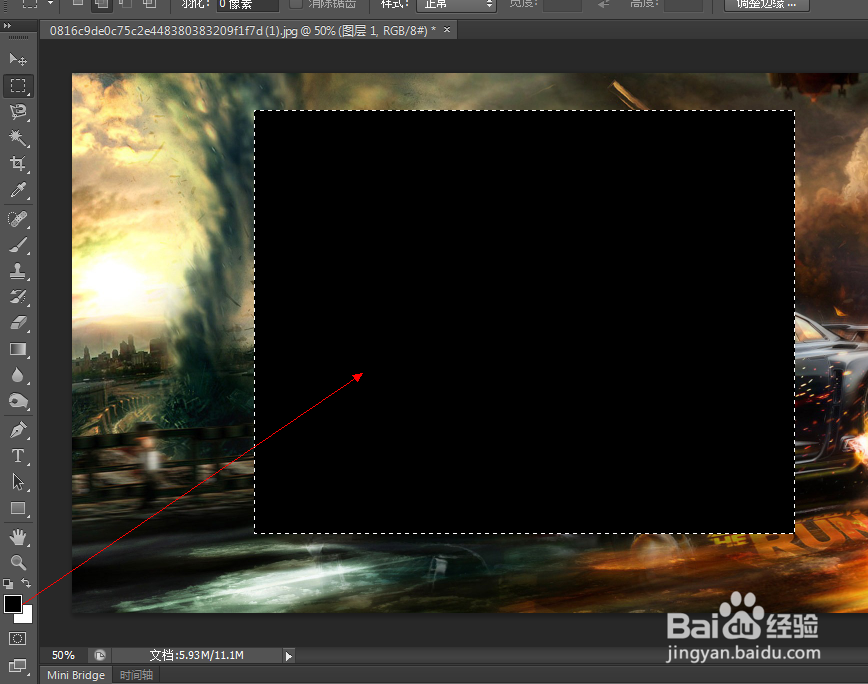Viewport: 868px width, 684px height.
Task: Select the Eyedropper tool
Action: pos(18,190)
